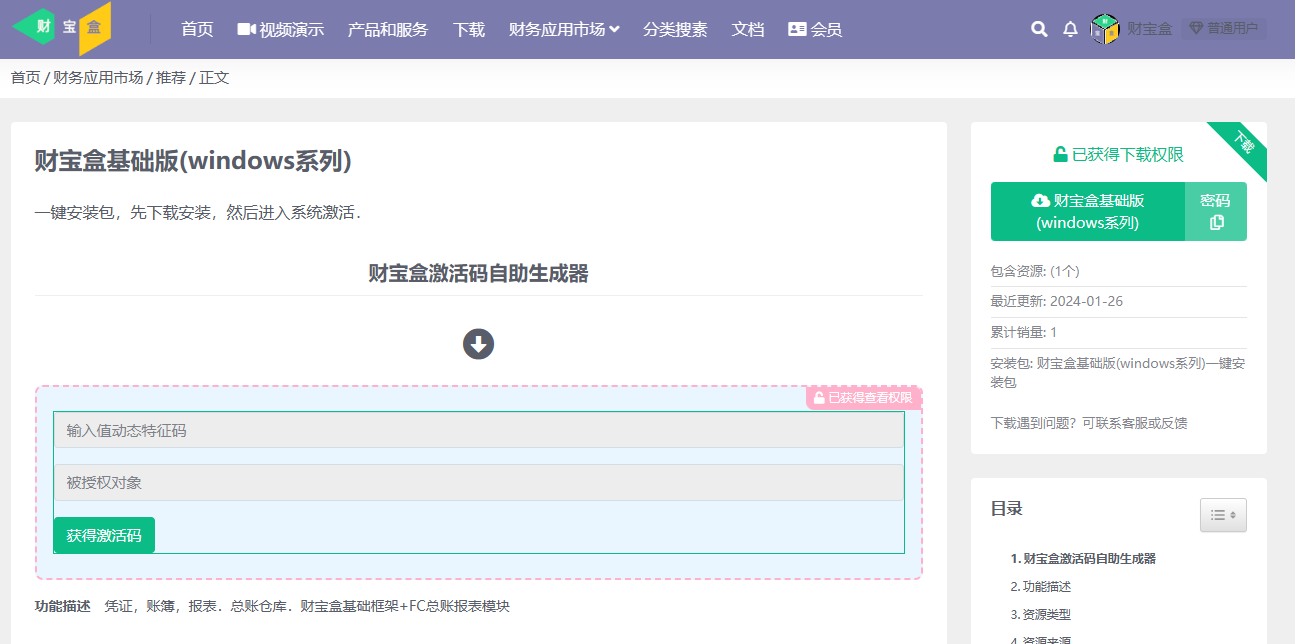1295x644 pixels.
Task: Click 首页 in the breadcrumb
Action: (25, 77)
